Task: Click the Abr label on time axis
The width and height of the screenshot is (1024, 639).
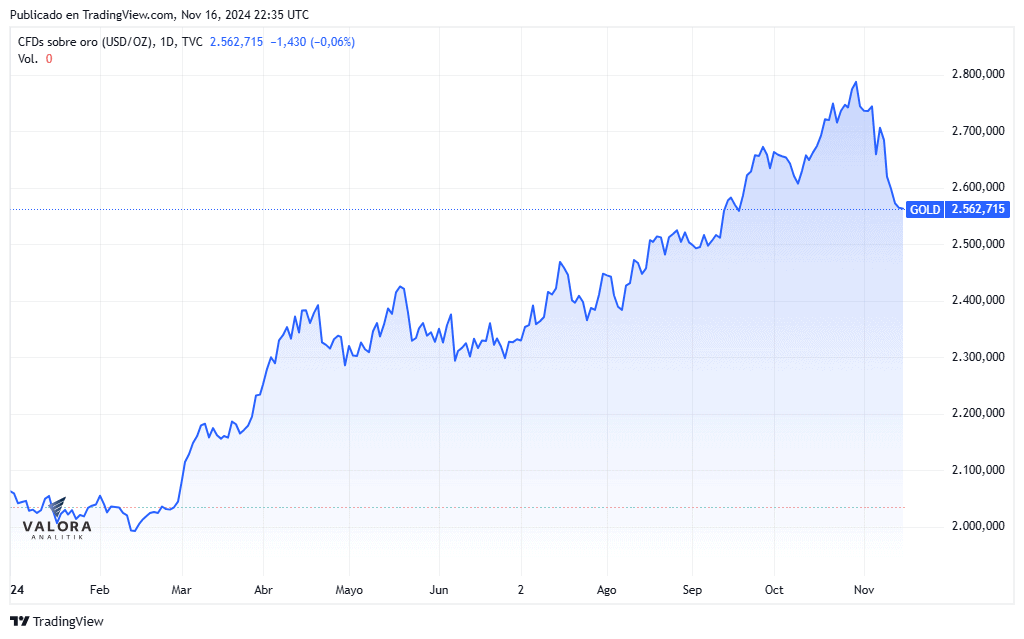Action: pyautogui.click(x=263, y=590)
